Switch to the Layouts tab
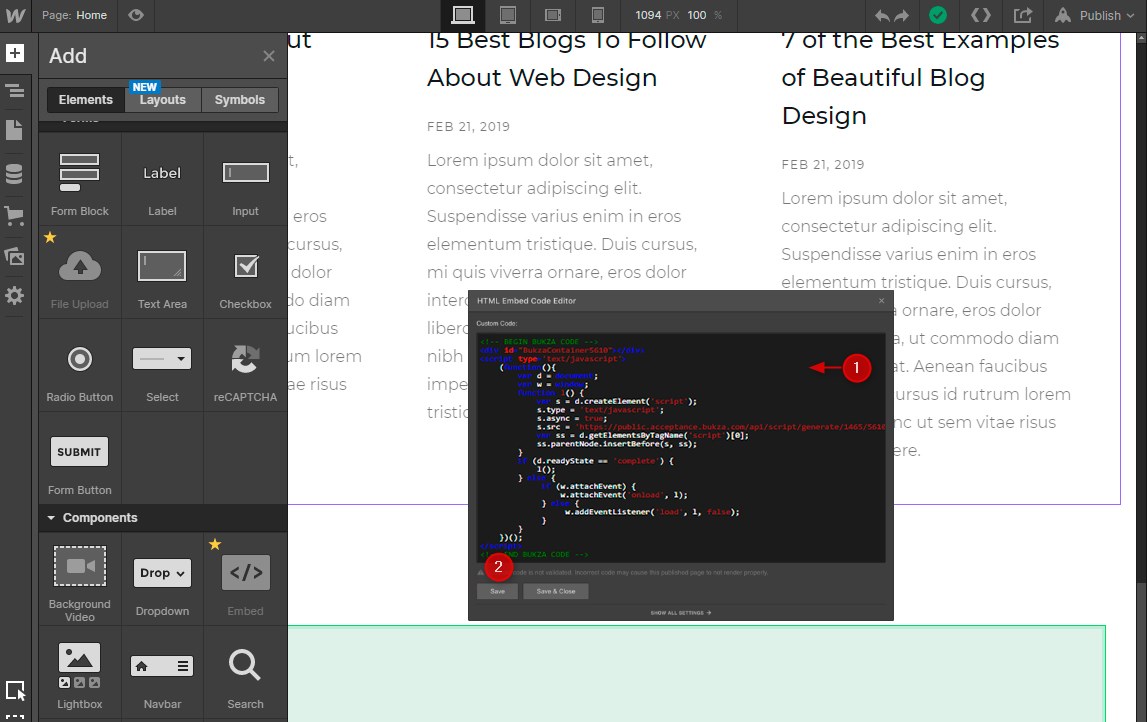1147x722 pixels. click(x=162, y=100)
